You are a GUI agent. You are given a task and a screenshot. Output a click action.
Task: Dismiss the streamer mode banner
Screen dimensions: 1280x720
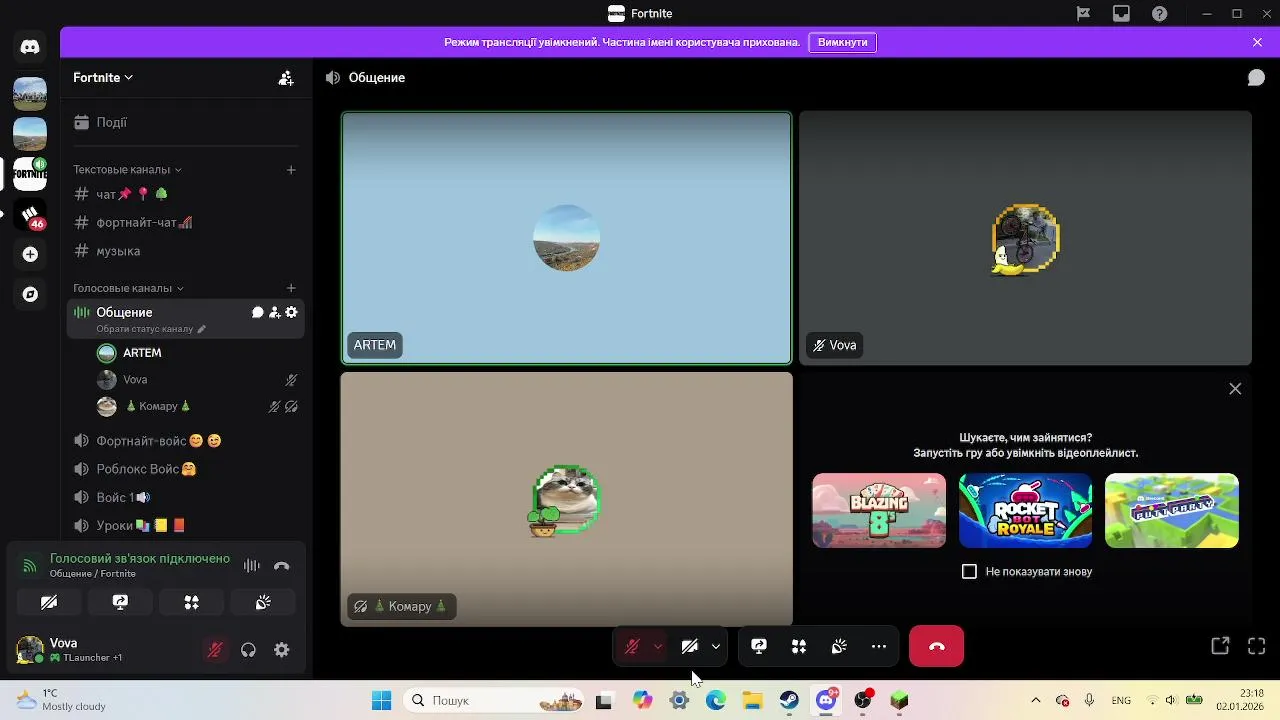1257,42
